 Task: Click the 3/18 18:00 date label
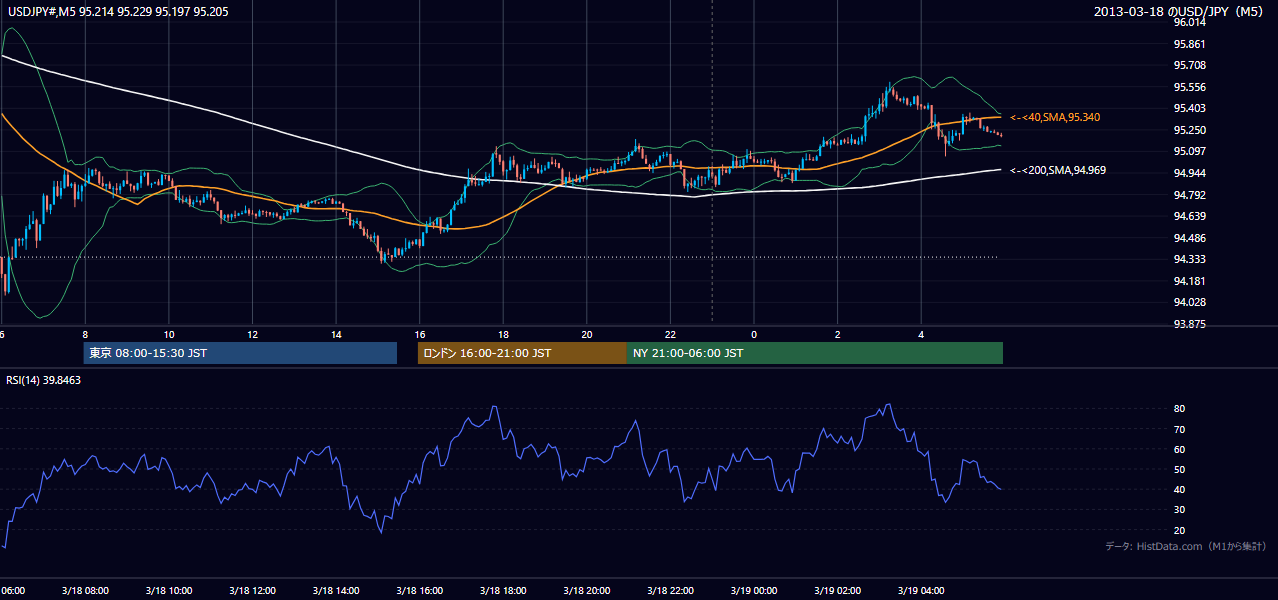(x=503, y=591)
